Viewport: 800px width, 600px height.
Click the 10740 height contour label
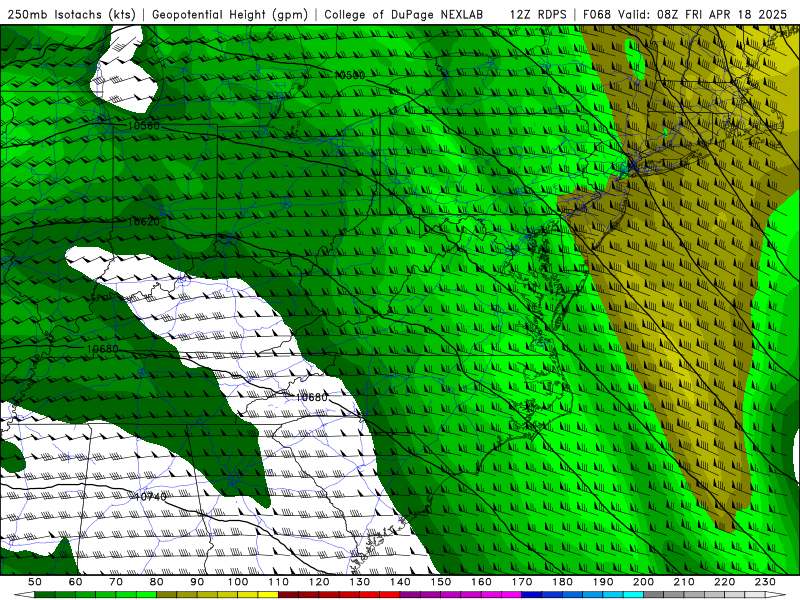coord(149,496)
